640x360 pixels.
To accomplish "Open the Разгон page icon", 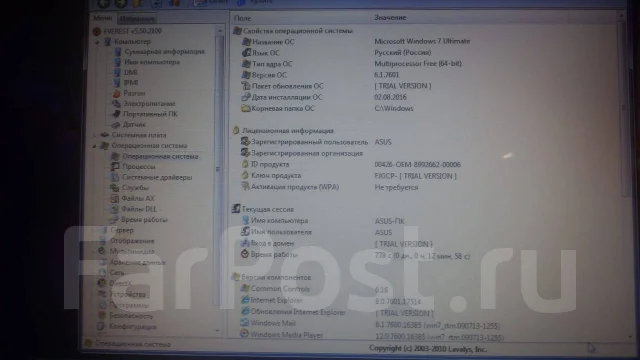I will (117, 93).
